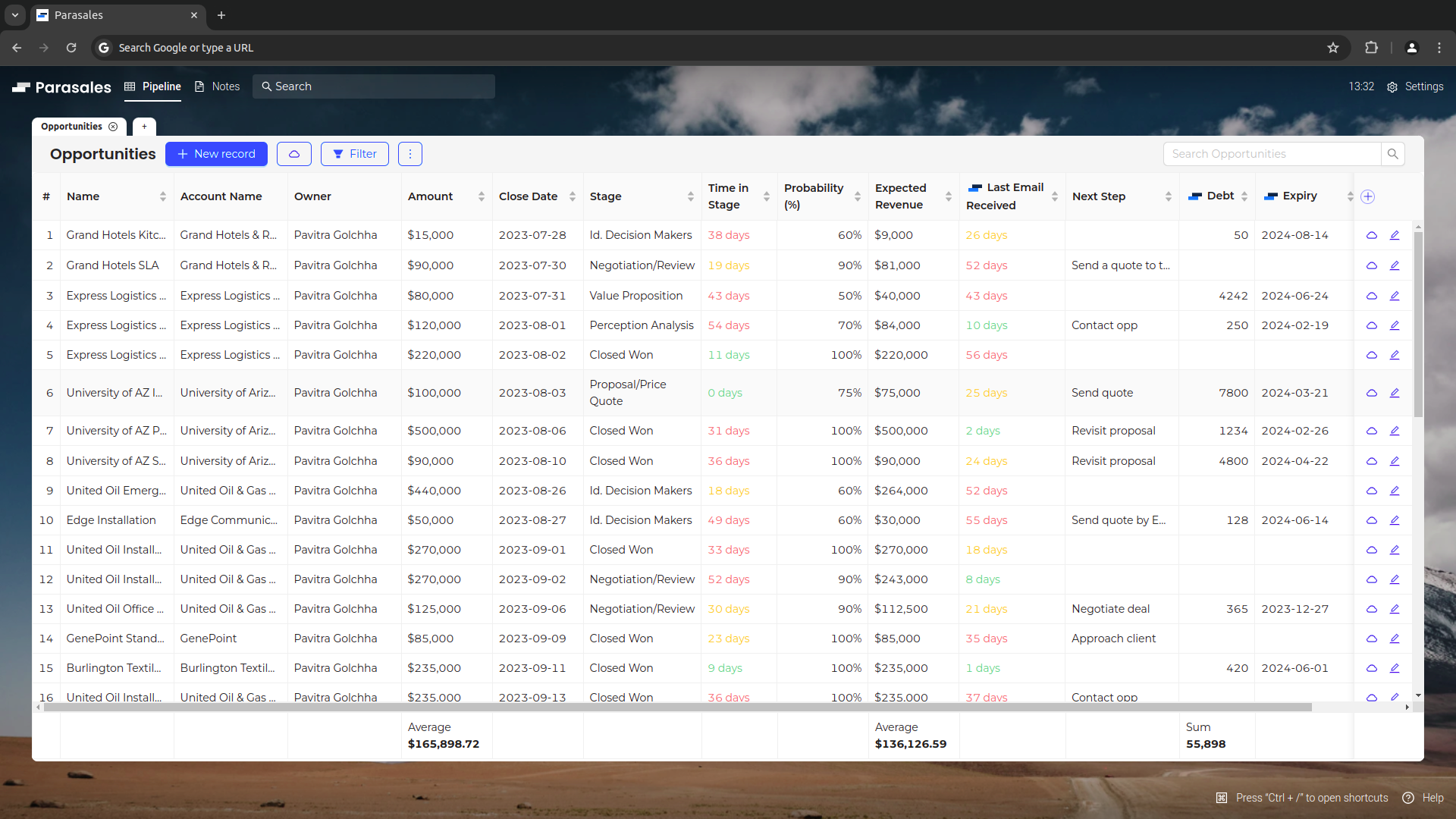Edit the GenePoint Standby record
Screen dimensions: 1456x819
click(1395, 639)
